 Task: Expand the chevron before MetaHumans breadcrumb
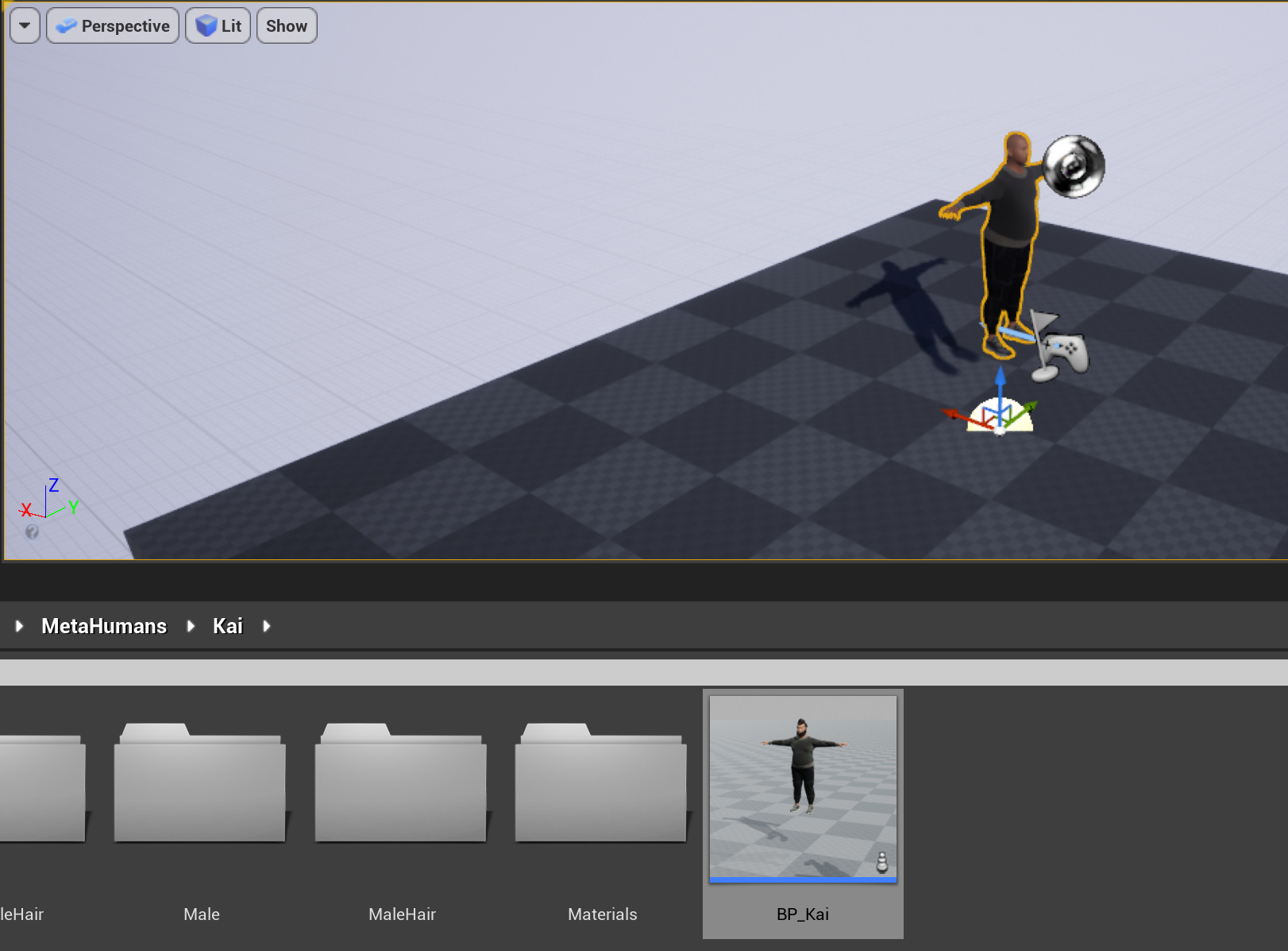18,626
